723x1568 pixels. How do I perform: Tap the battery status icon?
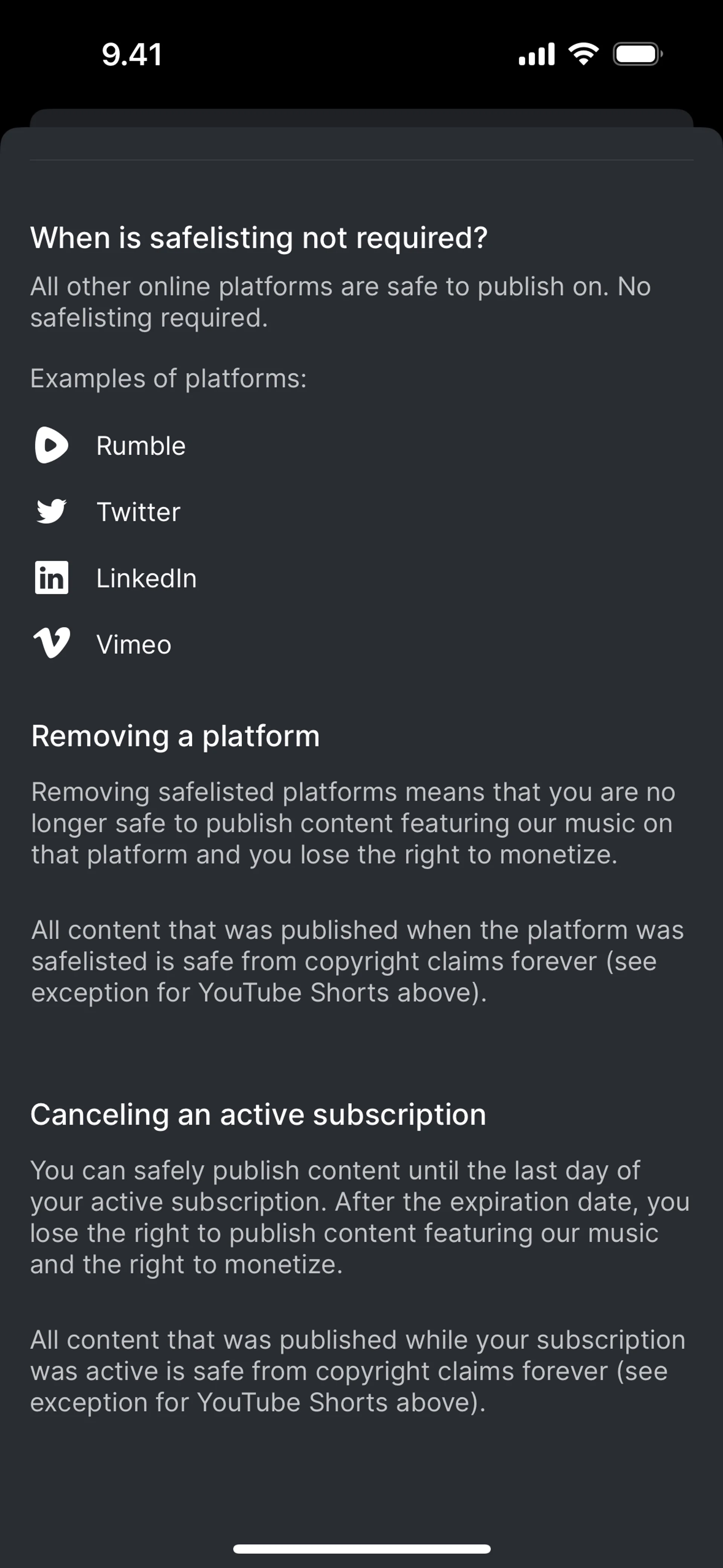pos(637,54)
